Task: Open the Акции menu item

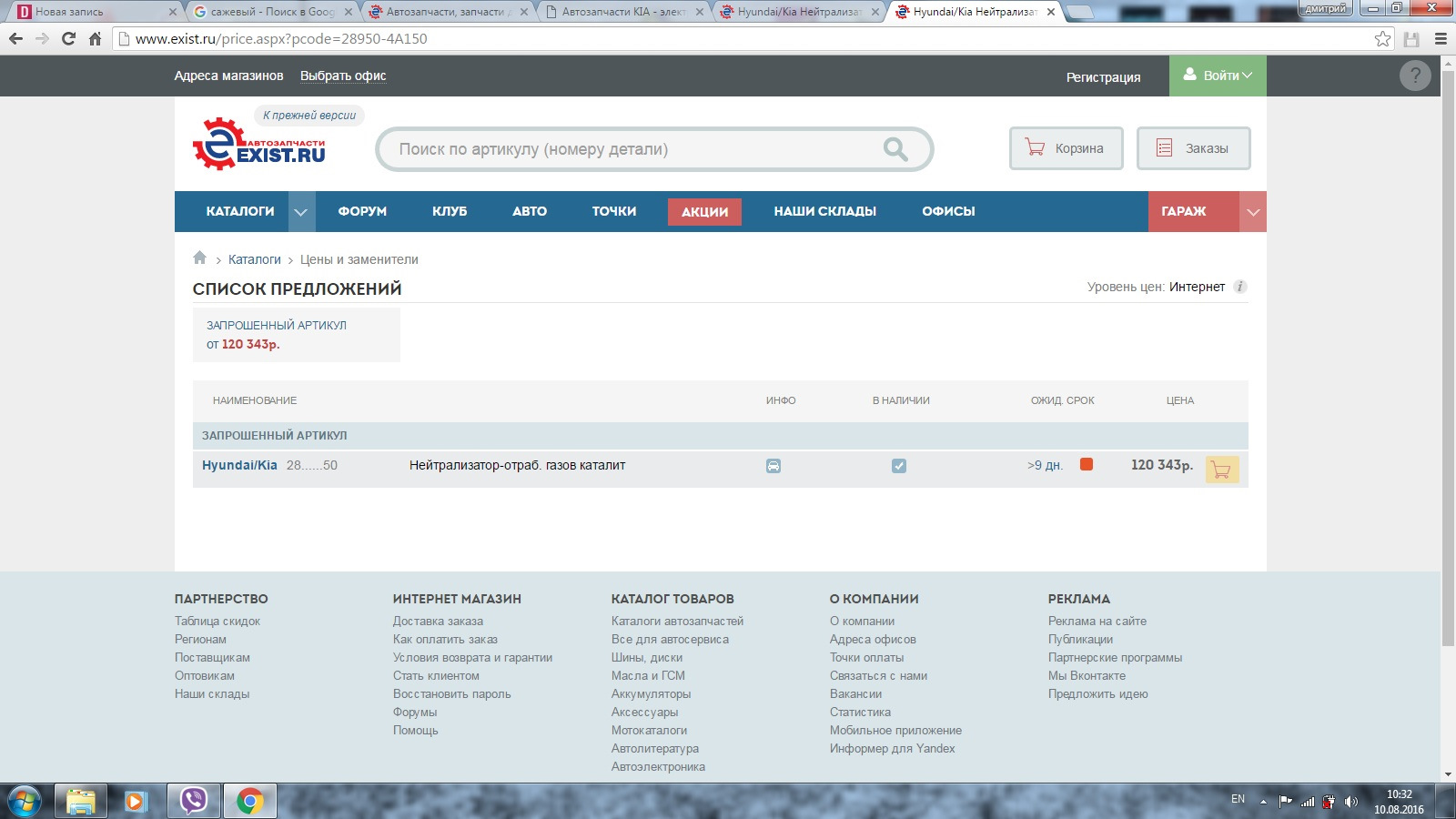Action: (704, 212)
